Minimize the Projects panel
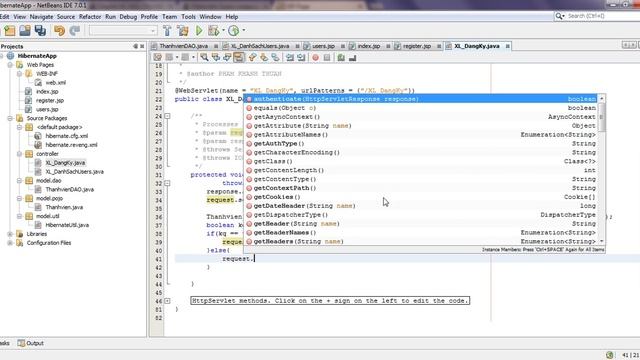Image resolution: width=640 pixels, height=360 pixels. point(136,47)
